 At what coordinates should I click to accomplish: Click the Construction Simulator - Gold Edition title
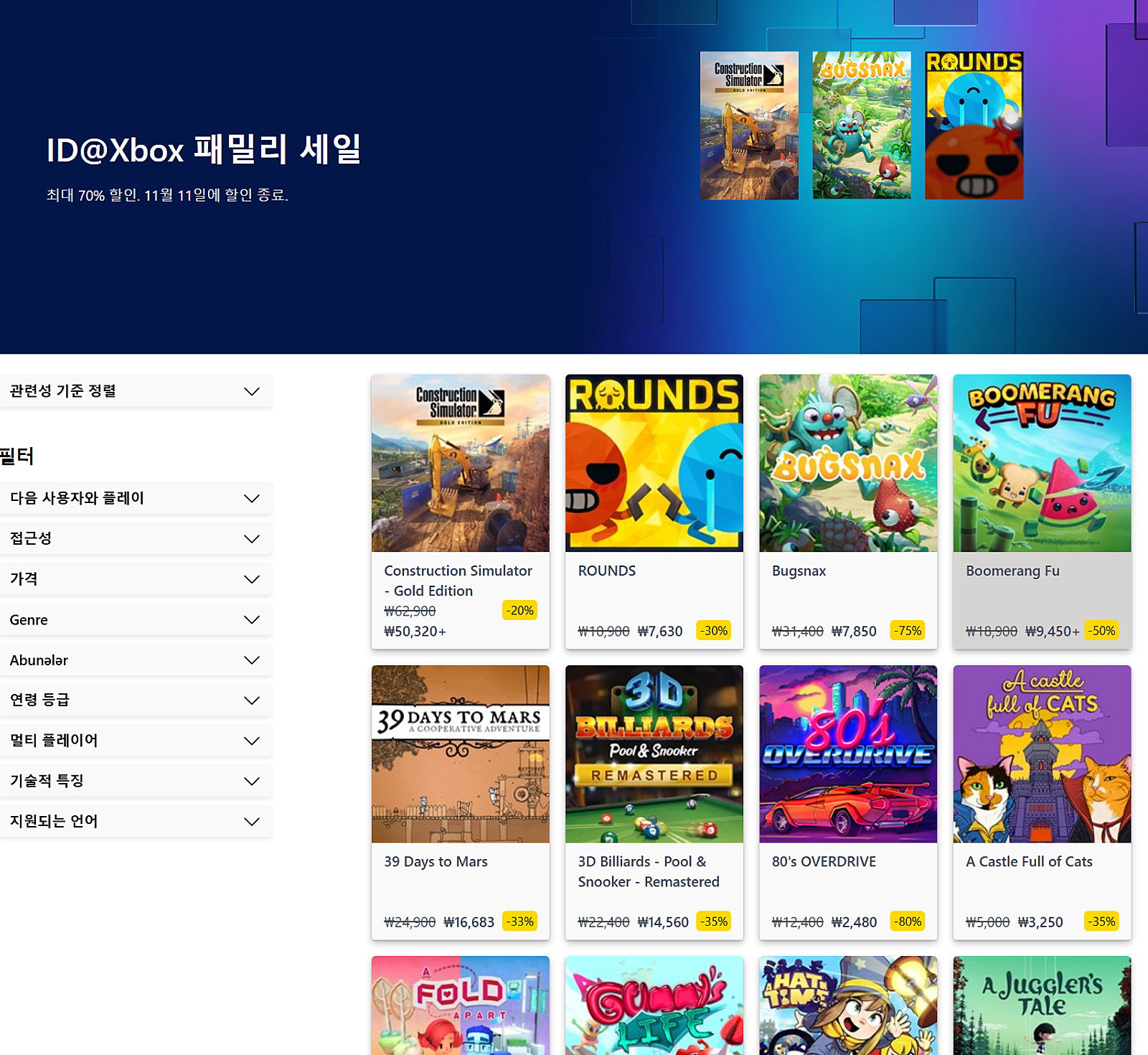point(458,581)
